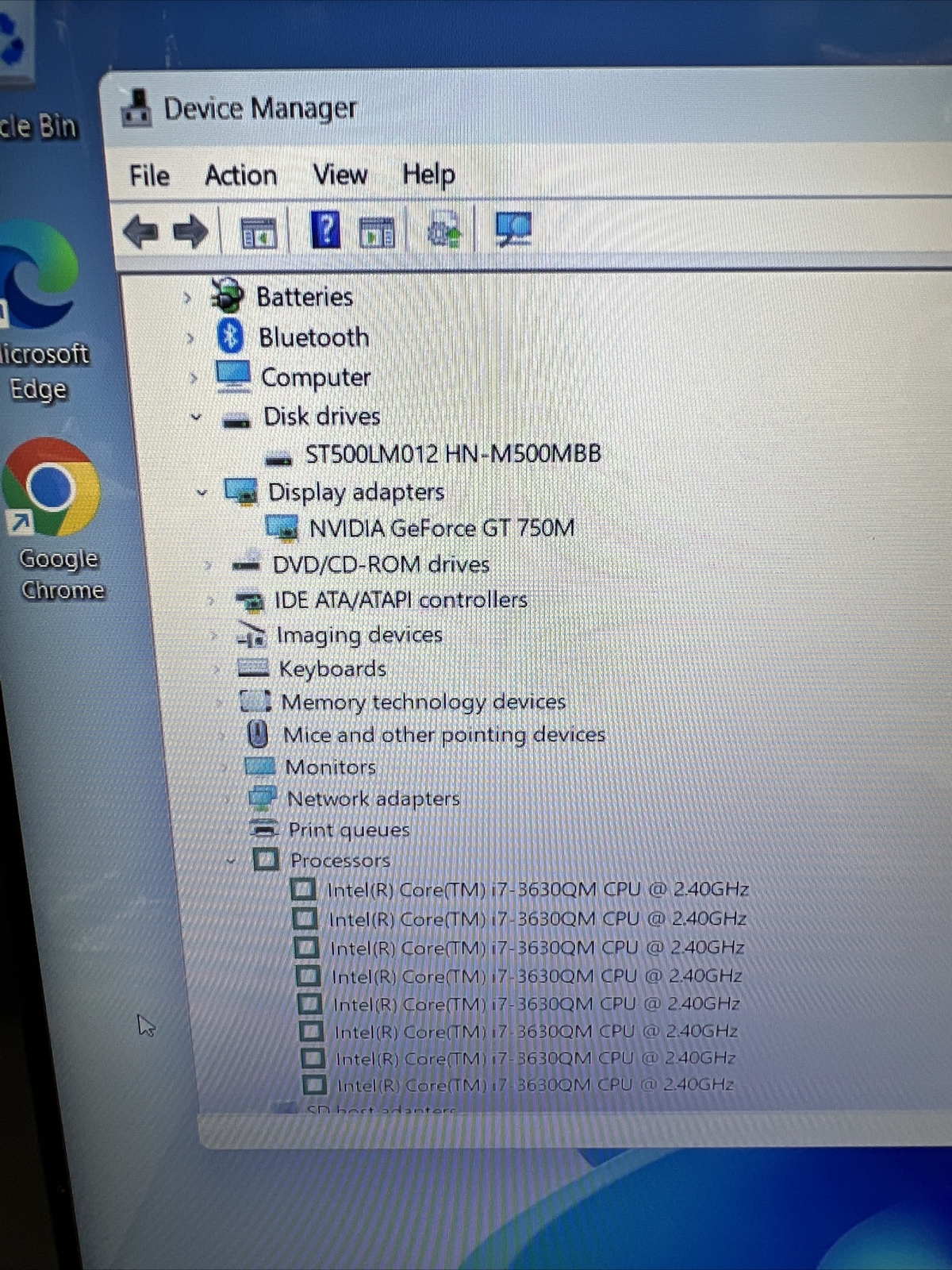Image resolution: width=952 pixels, height=1270 pixels.
Task: Click the Back arrow toolbar button
Action: 141,232
